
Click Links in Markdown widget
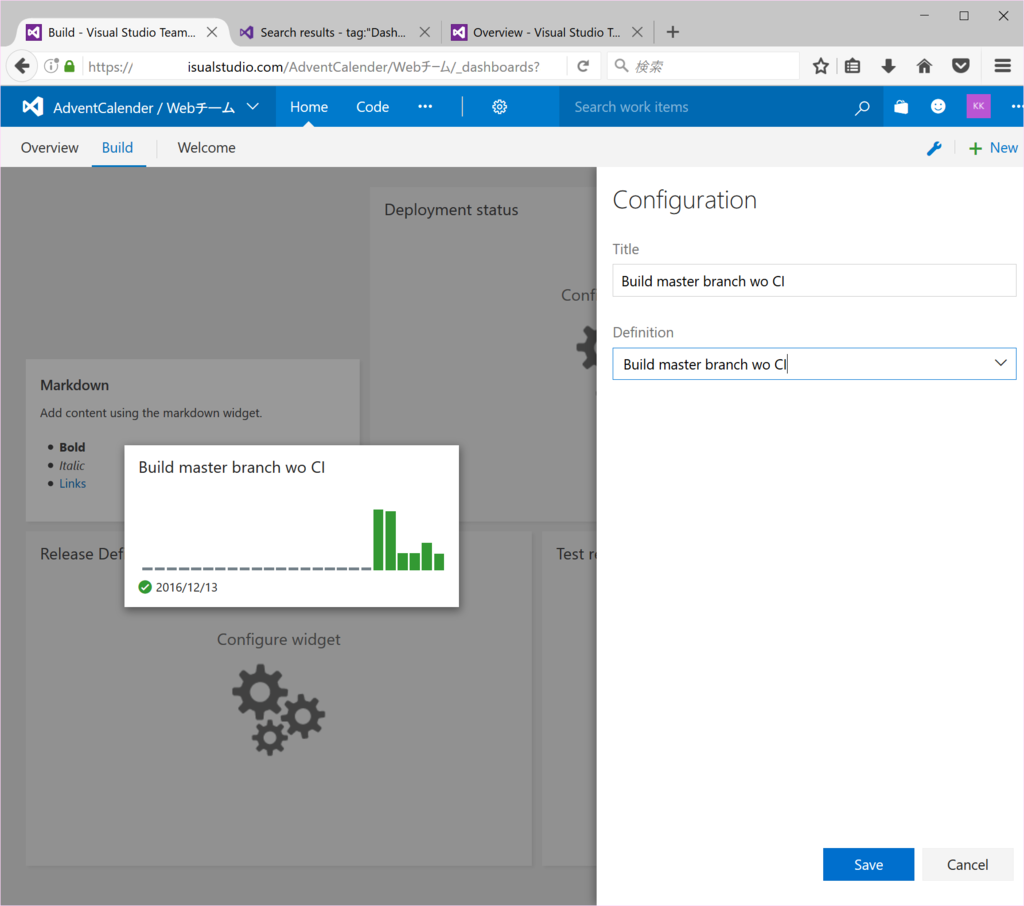click(72, 483)
